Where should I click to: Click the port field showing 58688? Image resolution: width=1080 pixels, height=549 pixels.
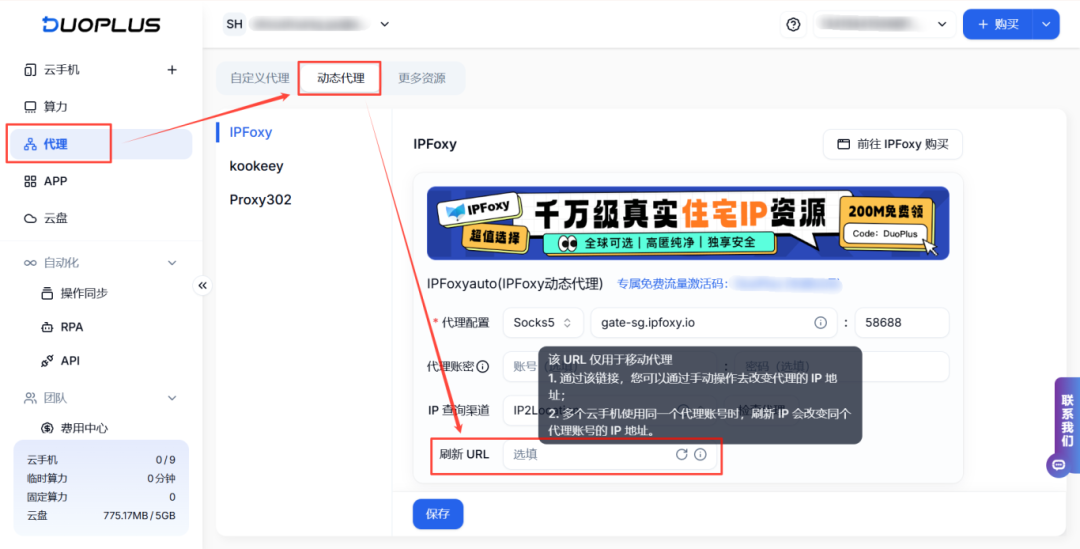(902, 322)
